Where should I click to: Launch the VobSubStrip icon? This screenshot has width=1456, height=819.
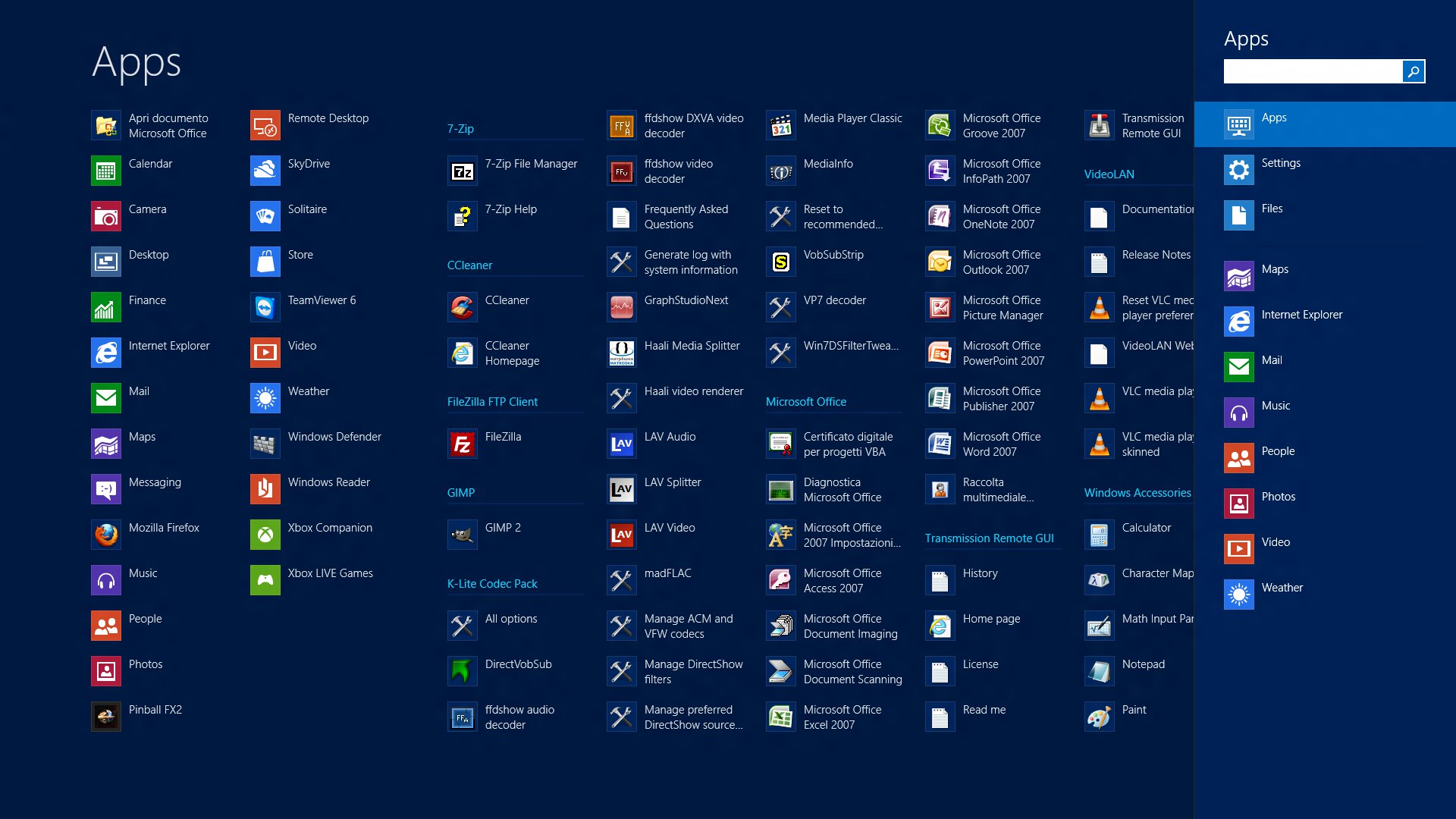[x=781, y=262]
